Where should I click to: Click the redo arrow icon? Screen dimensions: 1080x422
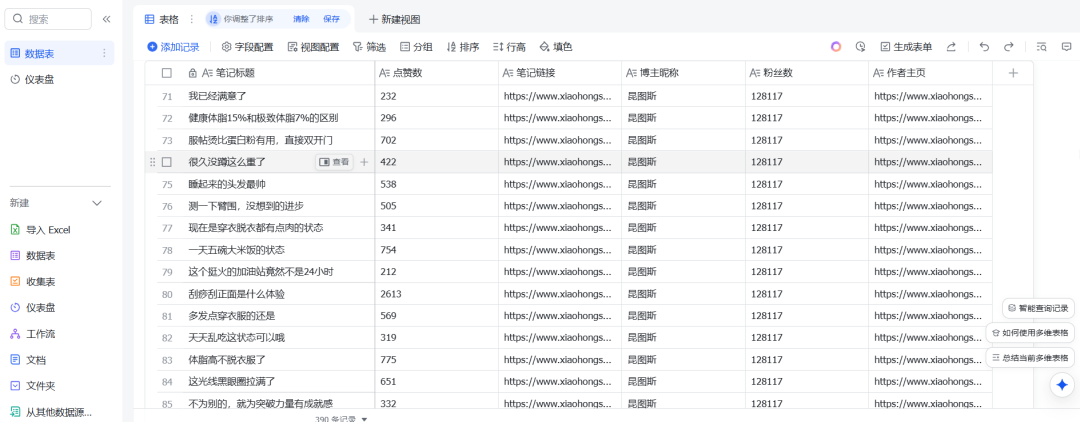coord(1009,47)
